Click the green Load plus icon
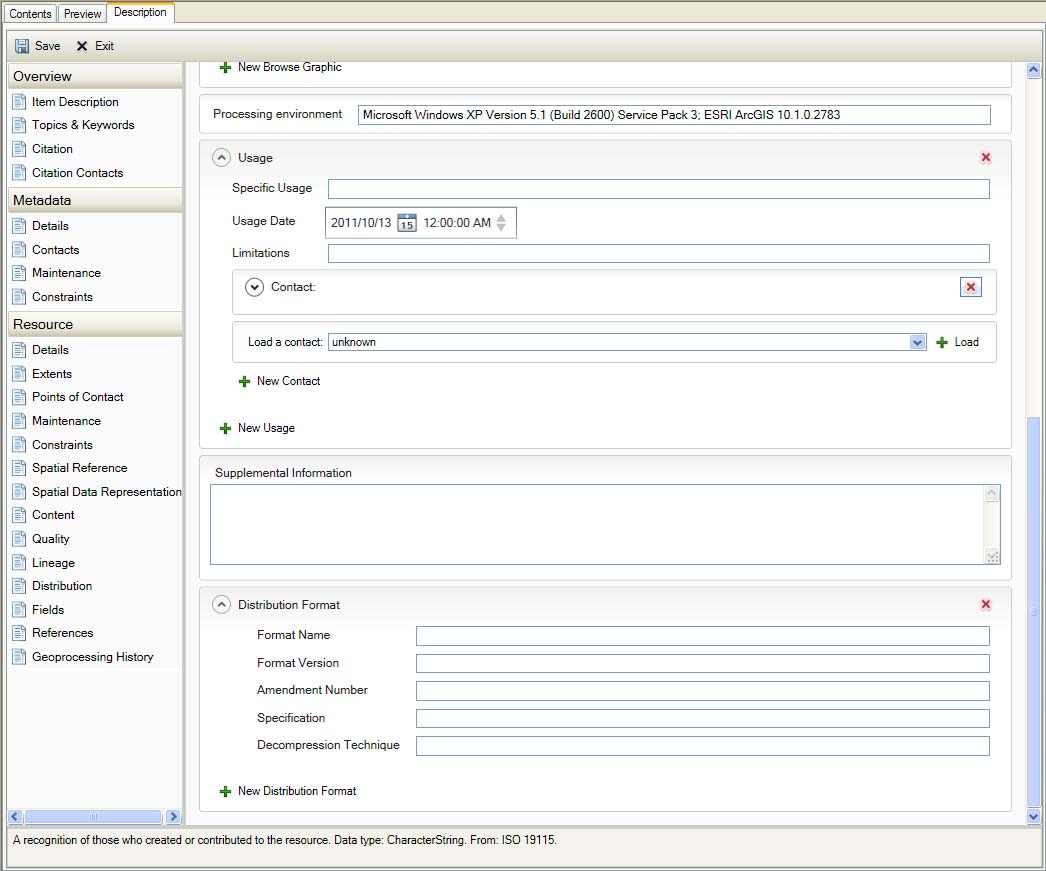The image size is (1046, 871). (941, 342)
